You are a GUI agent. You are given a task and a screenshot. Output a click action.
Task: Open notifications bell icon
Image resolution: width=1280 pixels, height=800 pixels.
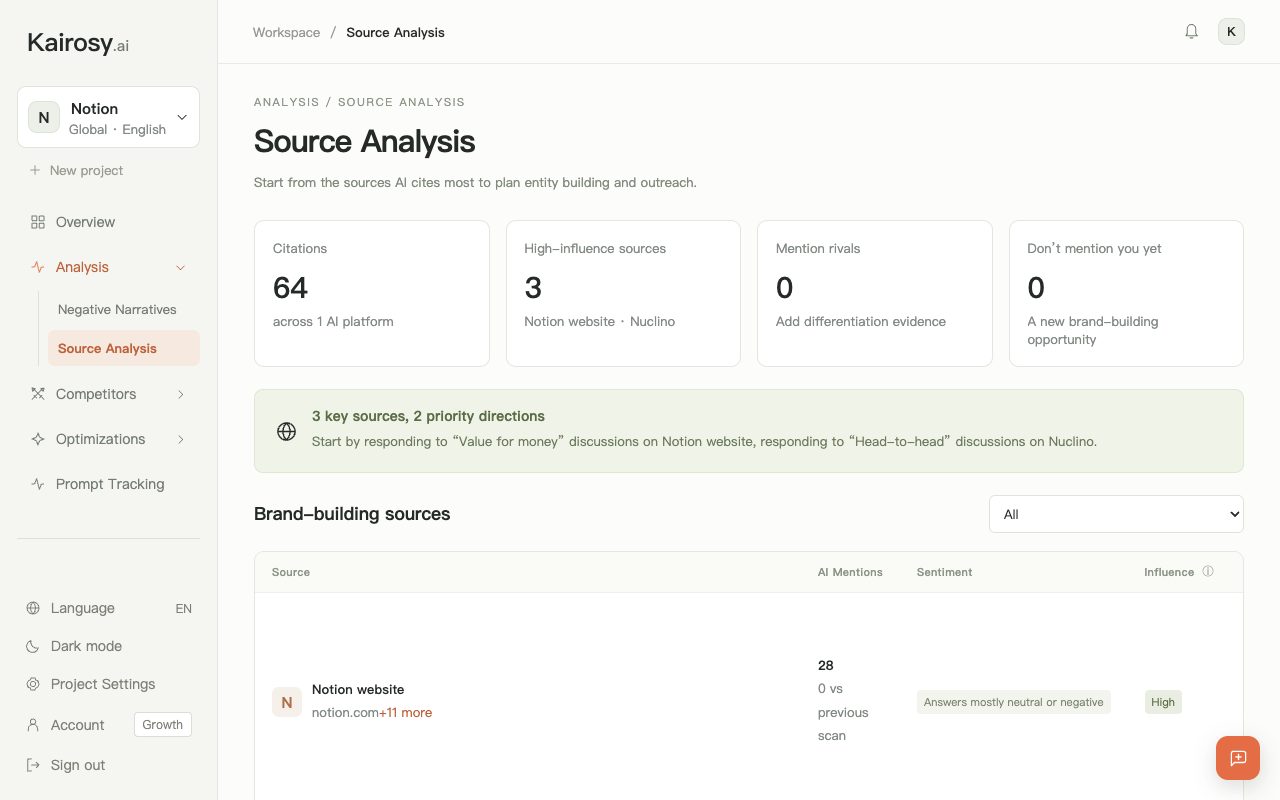point(1191,31)
